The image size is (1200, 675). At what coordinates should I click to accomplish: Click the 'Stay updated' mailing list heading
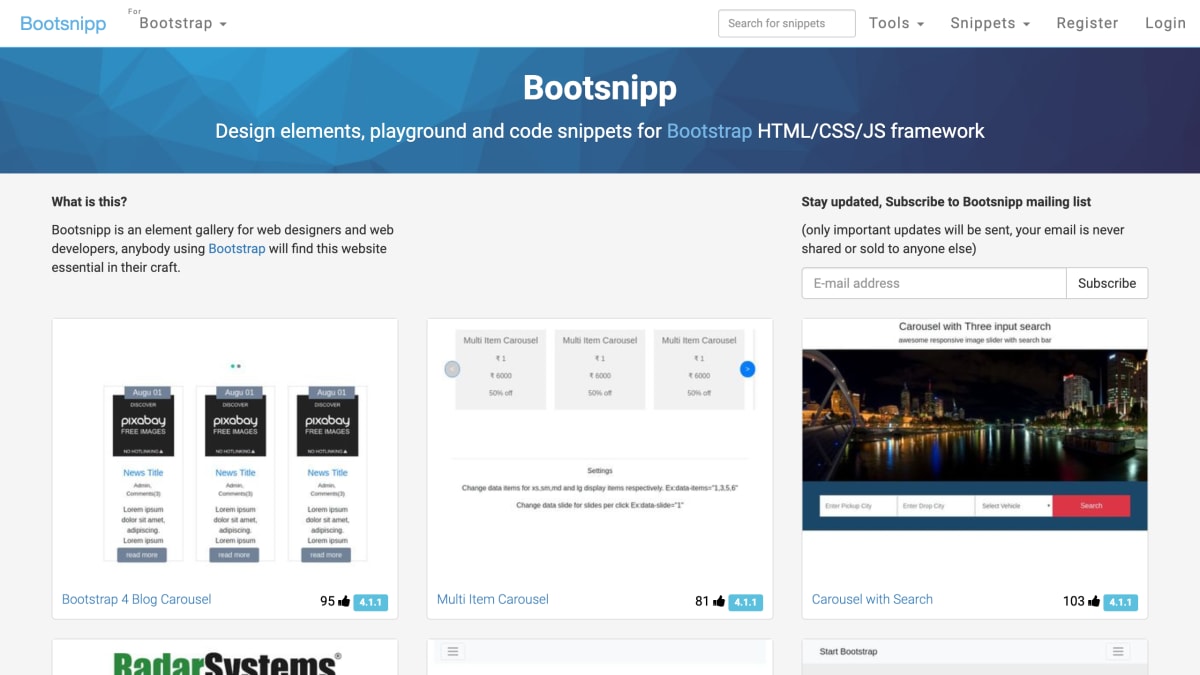[946, 202]
